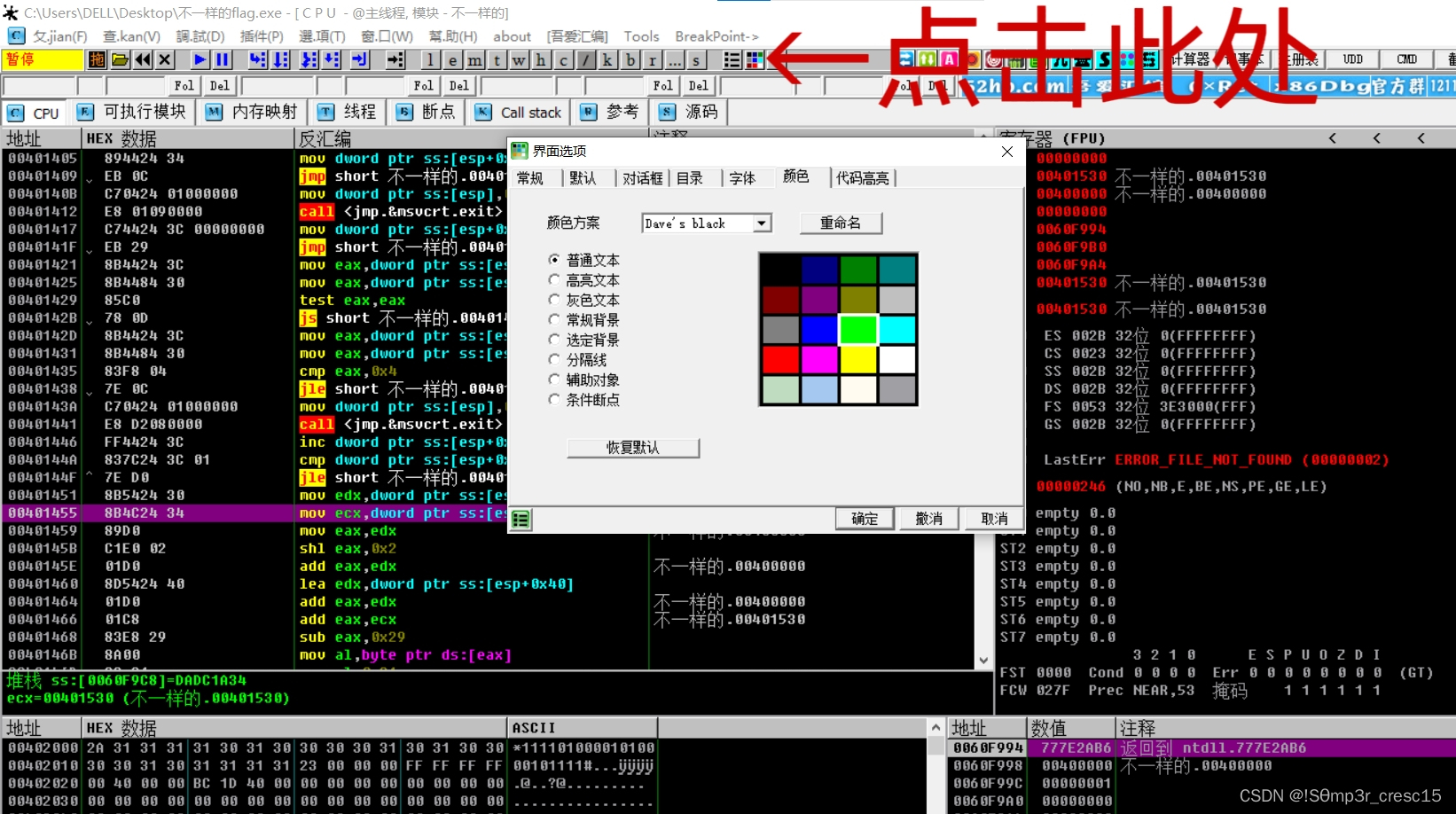Open Source window with 's' button

pyautogui.click(x=697, y=59)
